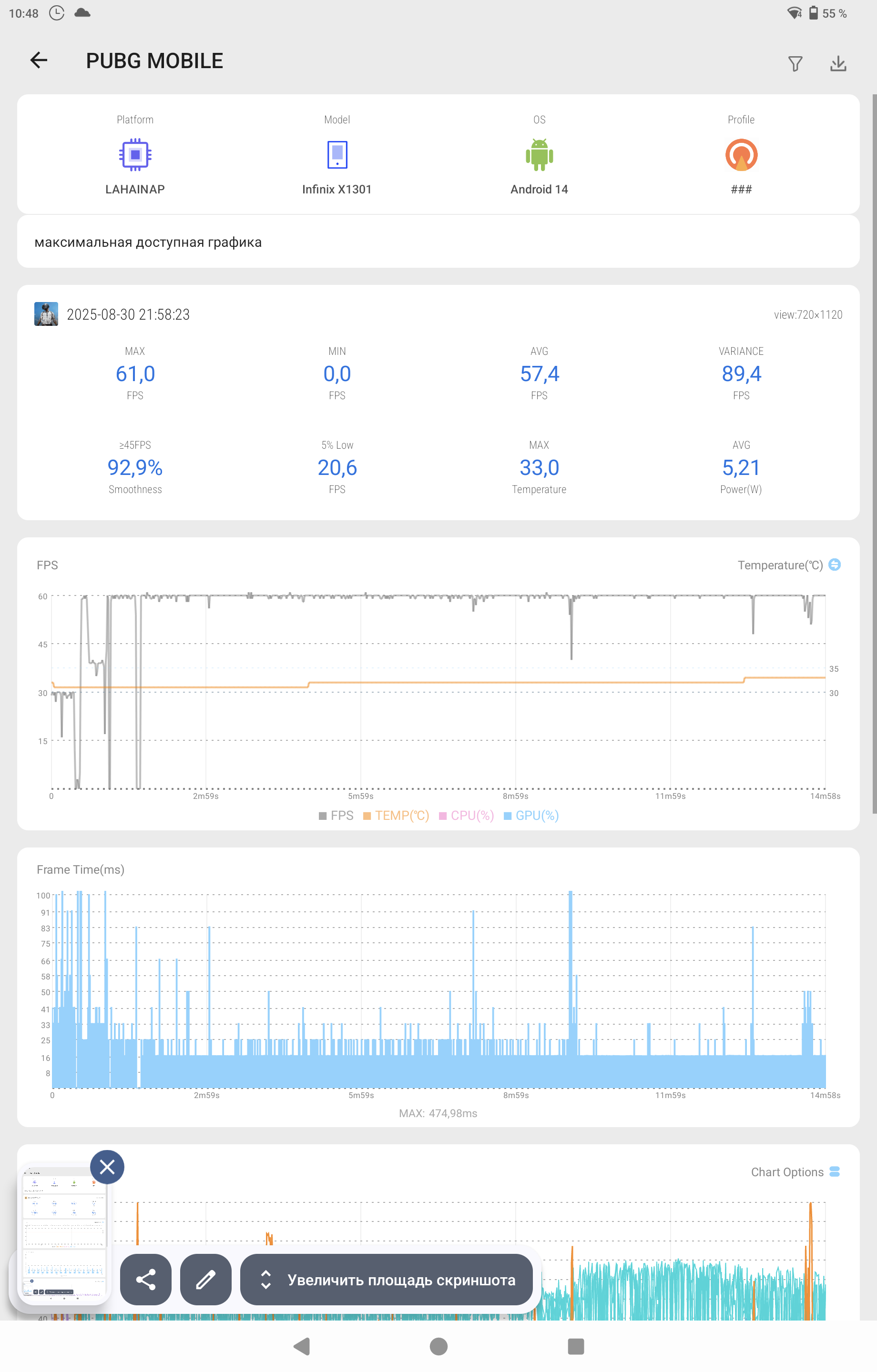Tap the orange Profile icon
This screenshot has height=1372, width=877.
click(x=741, y=154)
